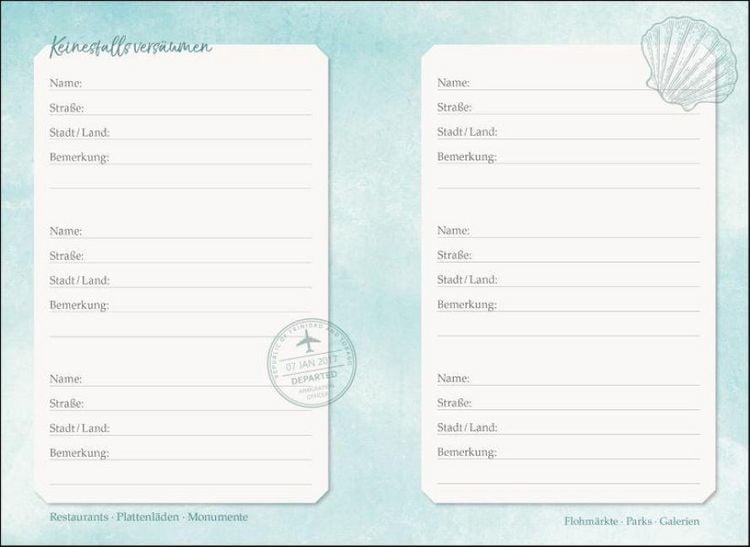Click the top Bemerkung line on the left card

click(180, 157)
